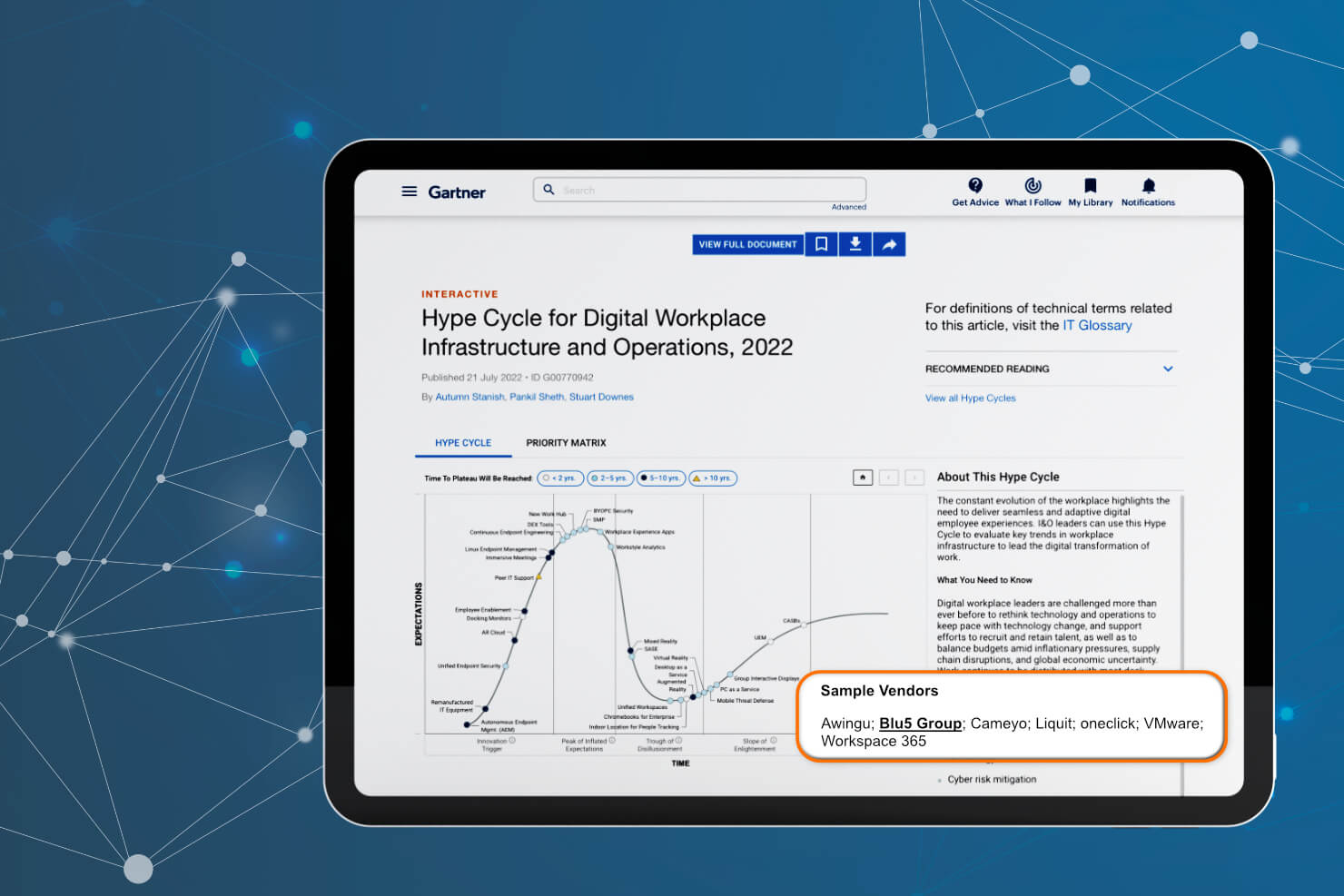
Task: Download the document via toolbar icon
Action: (855, 244)
